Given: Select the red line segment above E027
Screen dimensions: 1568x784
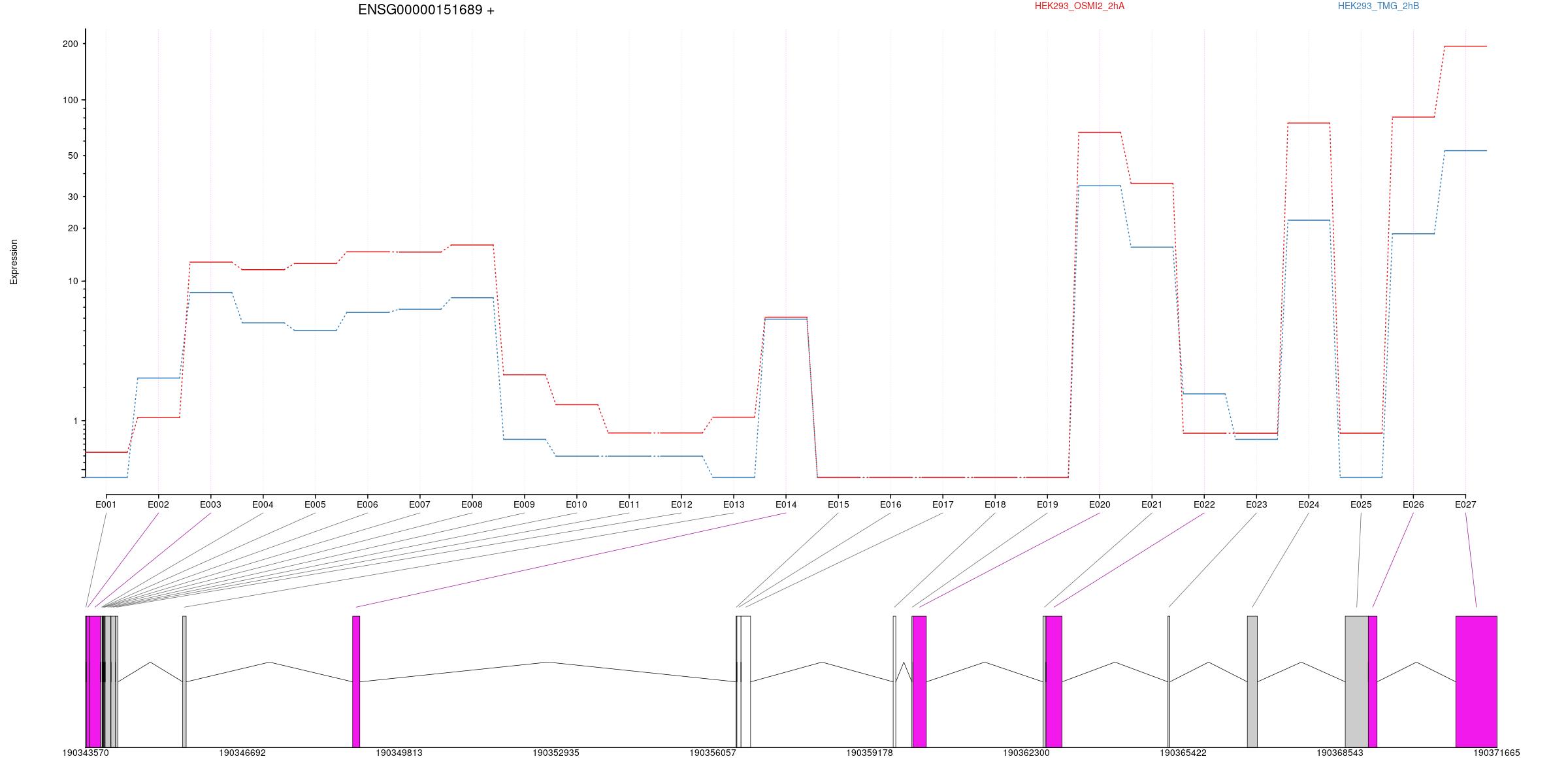Looking at the screenshot, I should click(1465, 46).
